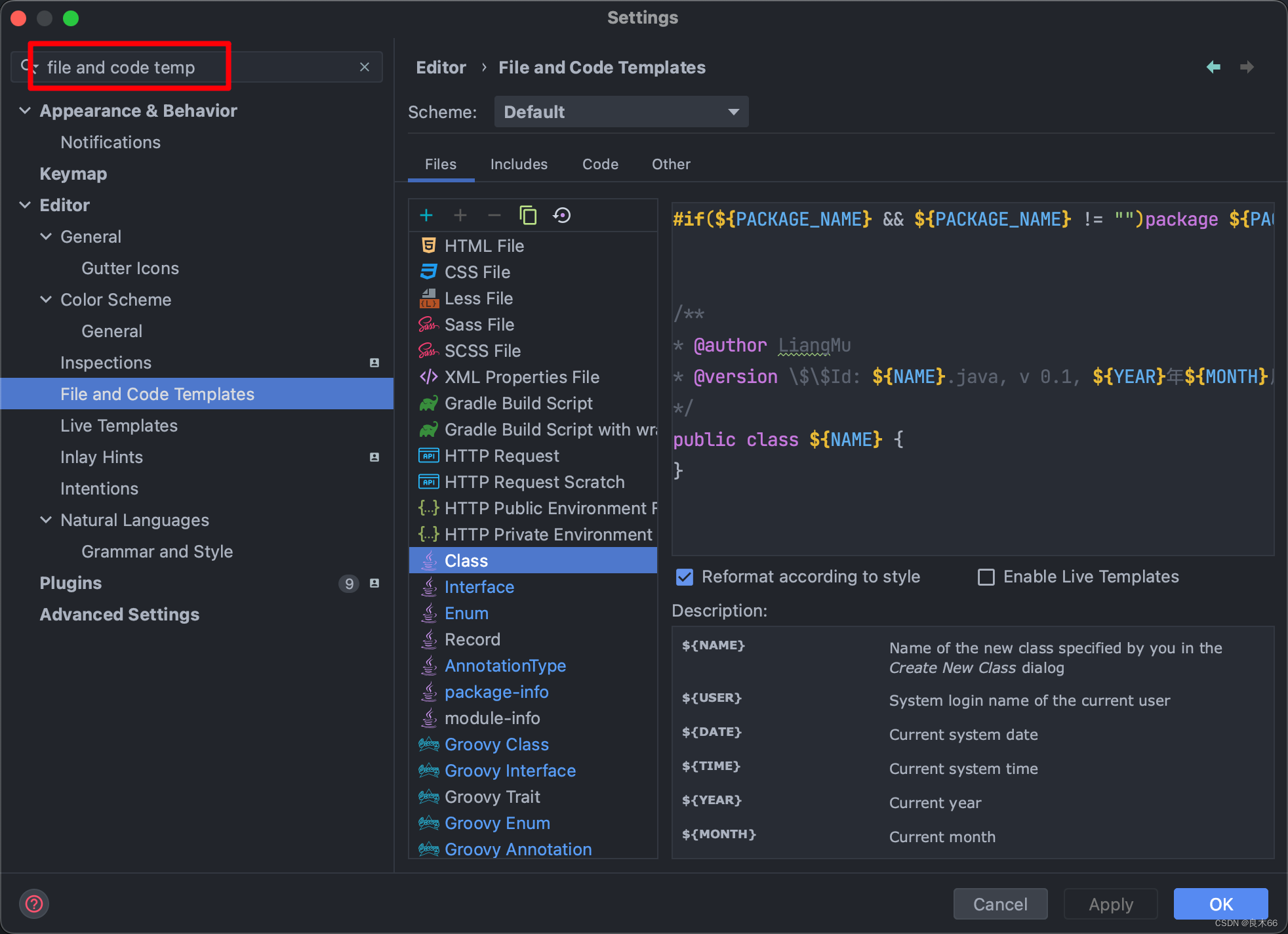1288x934 pixels.
Task: Select the HTTP Public Environment File template
Action: point(533,508)
